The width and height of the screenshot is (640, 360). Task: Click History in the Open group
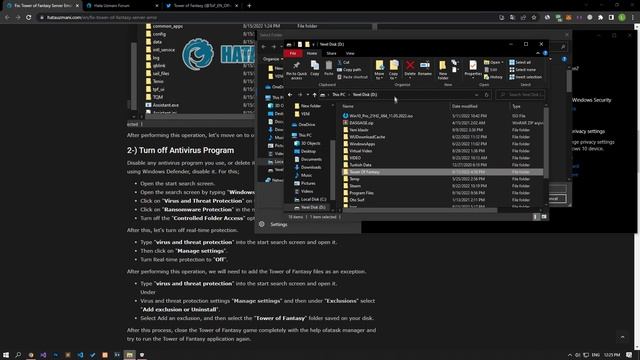pos(493,77)
